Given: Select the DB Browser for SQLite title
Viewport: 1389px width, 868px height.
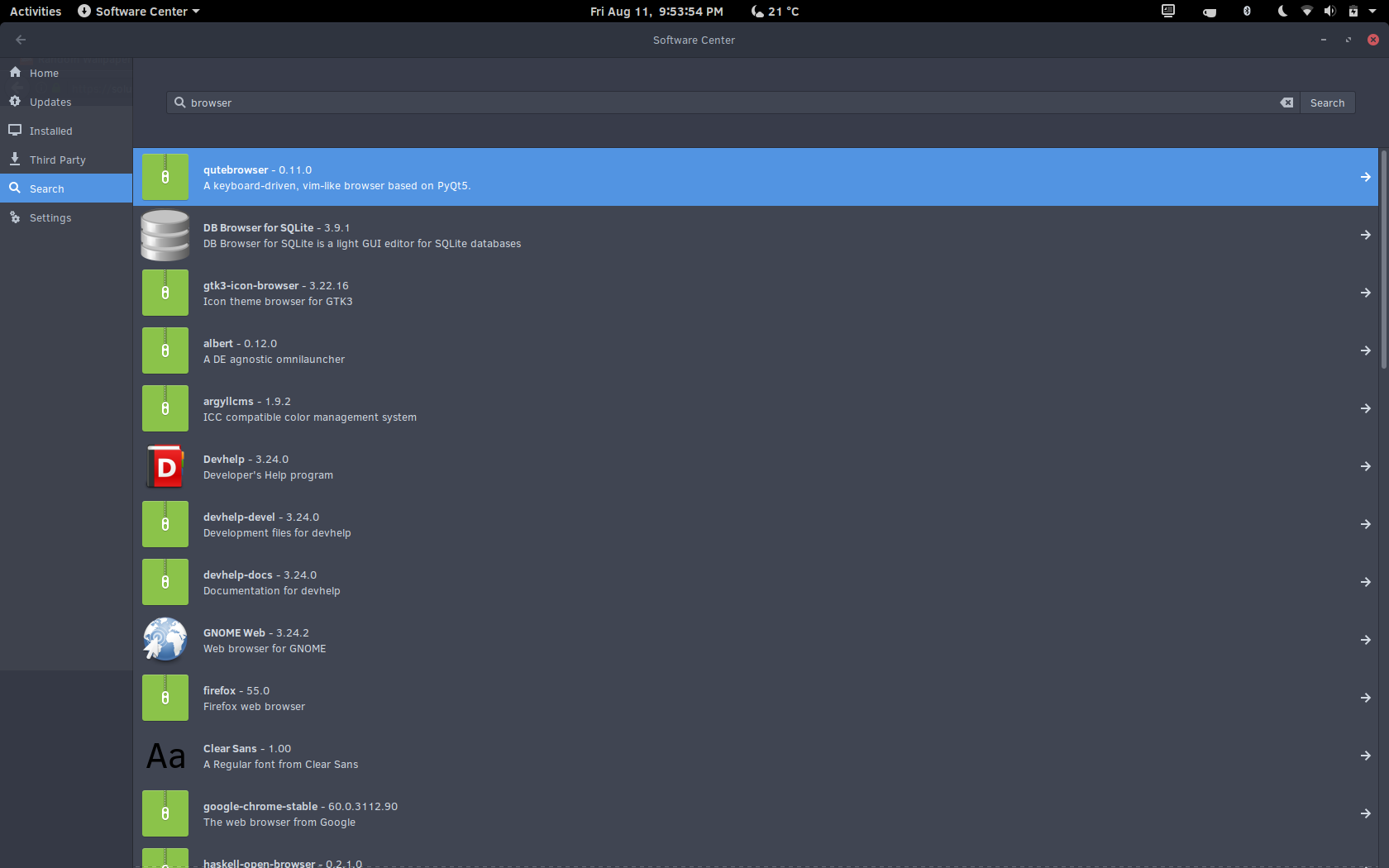Looking at the screenshot, I should 276,227.
